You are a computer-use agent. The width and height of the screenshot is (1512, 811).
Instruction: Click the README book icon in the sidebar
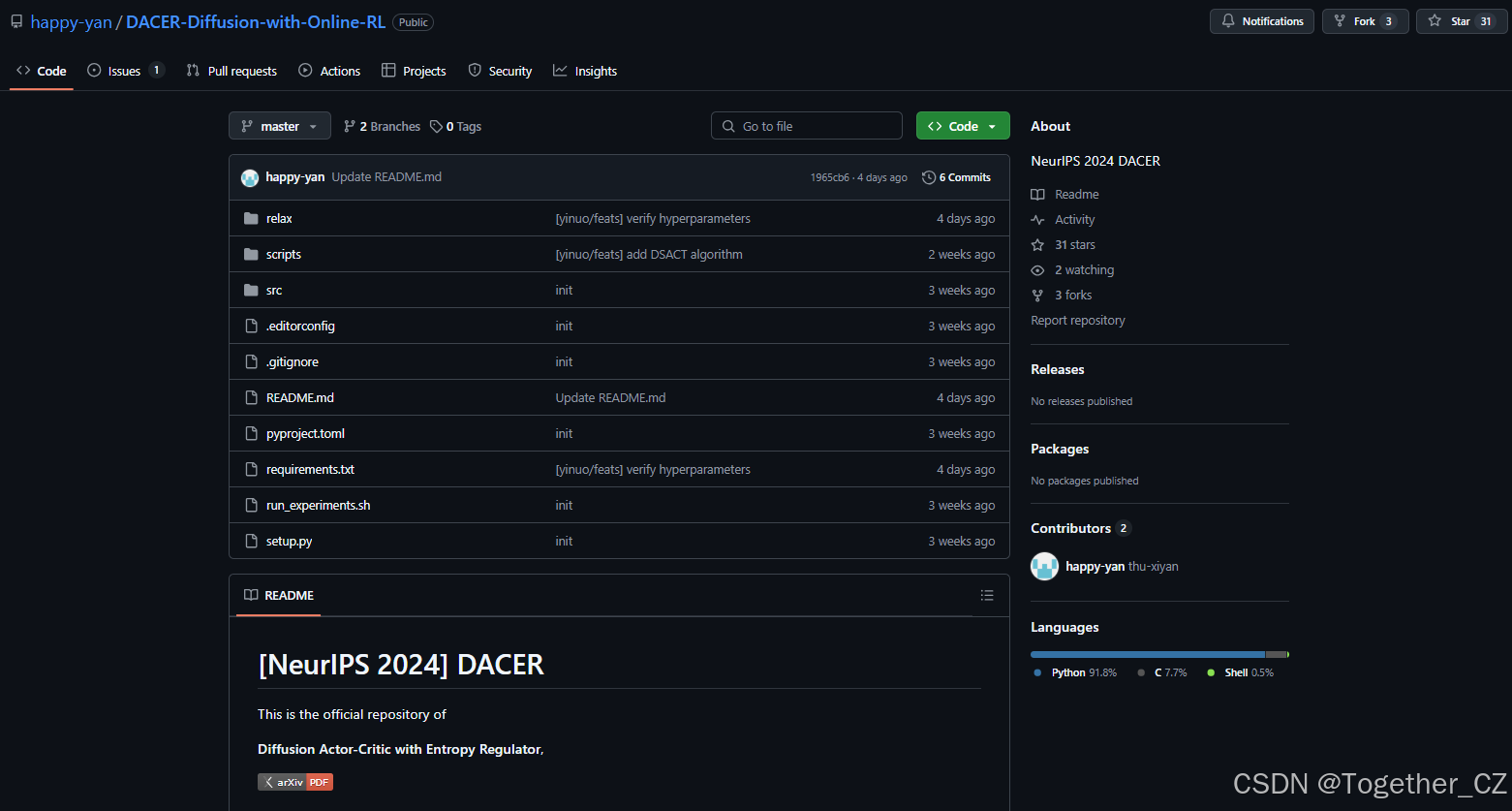[1037, 194]
